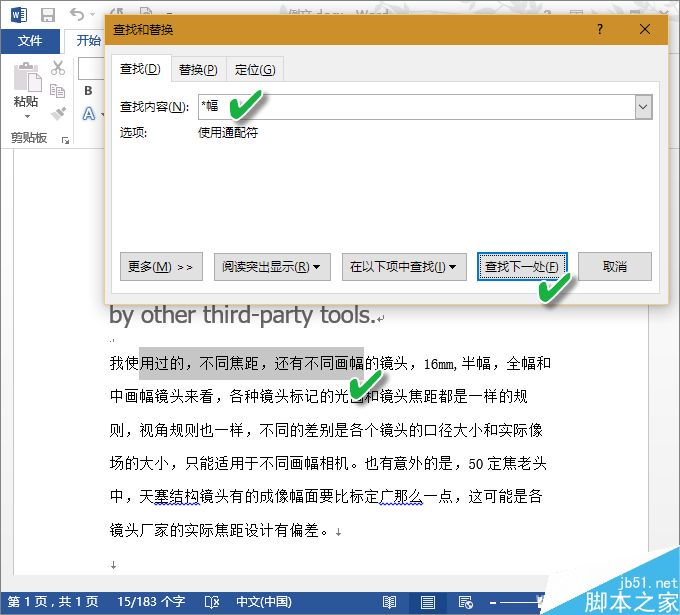The height and width of the screenshot is (615, 680).
Task: Click the Save icon in quick access toolbar
Action: pyautogui.click(x=48, y=15)
